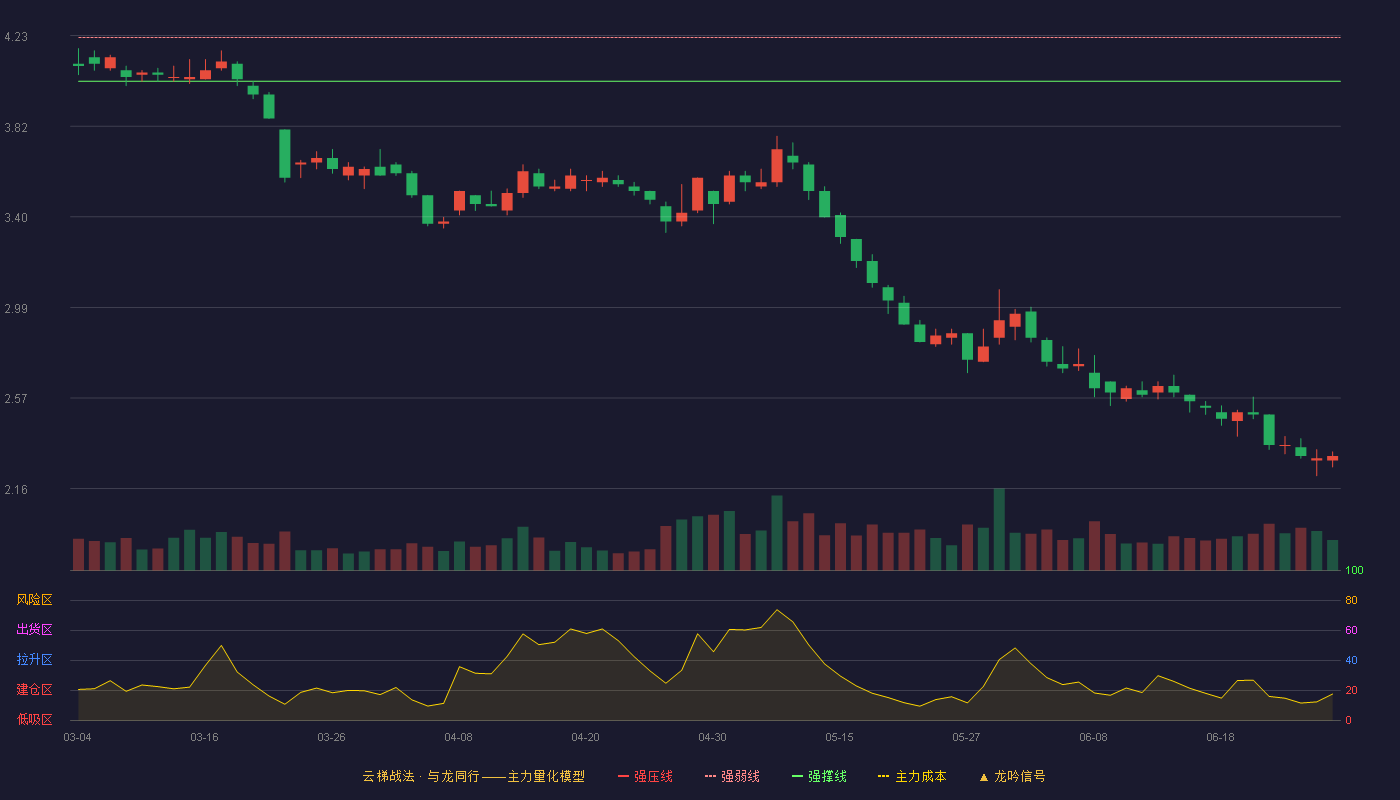
Task: Click the solid green horizontal support line
Action: 709,81
